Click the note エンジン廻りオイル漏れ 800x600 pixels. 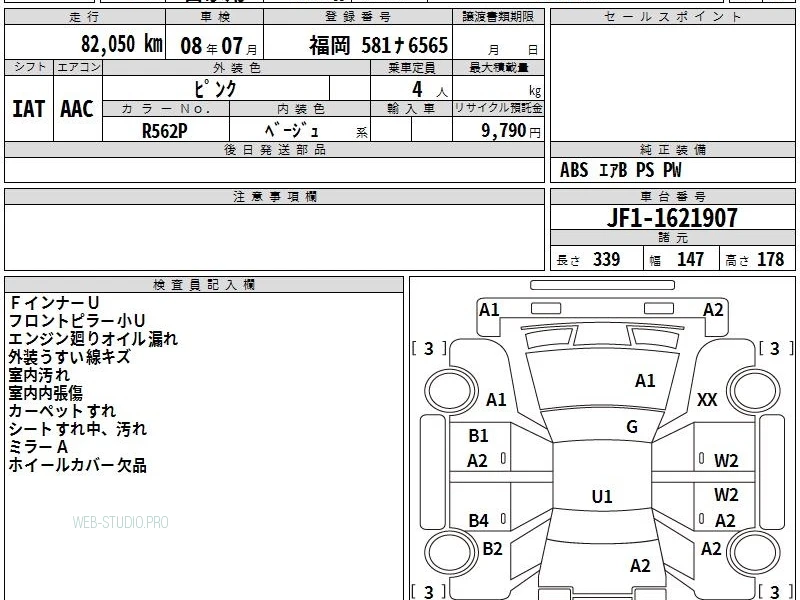coord(93,339)
